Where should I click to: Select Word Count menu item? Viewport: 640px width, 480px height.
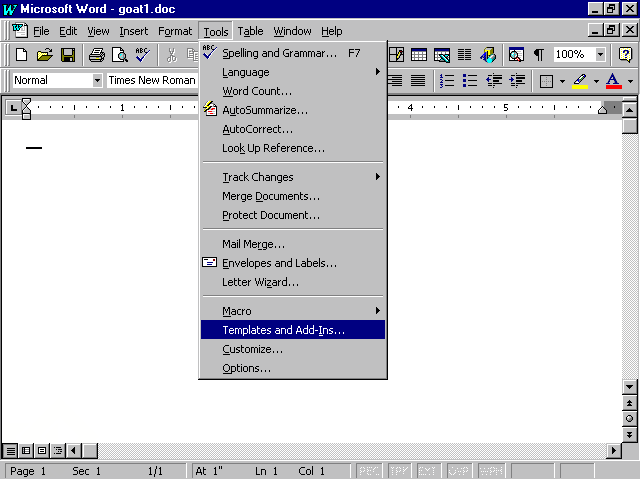pyautogui.click(x=293, y=91)
